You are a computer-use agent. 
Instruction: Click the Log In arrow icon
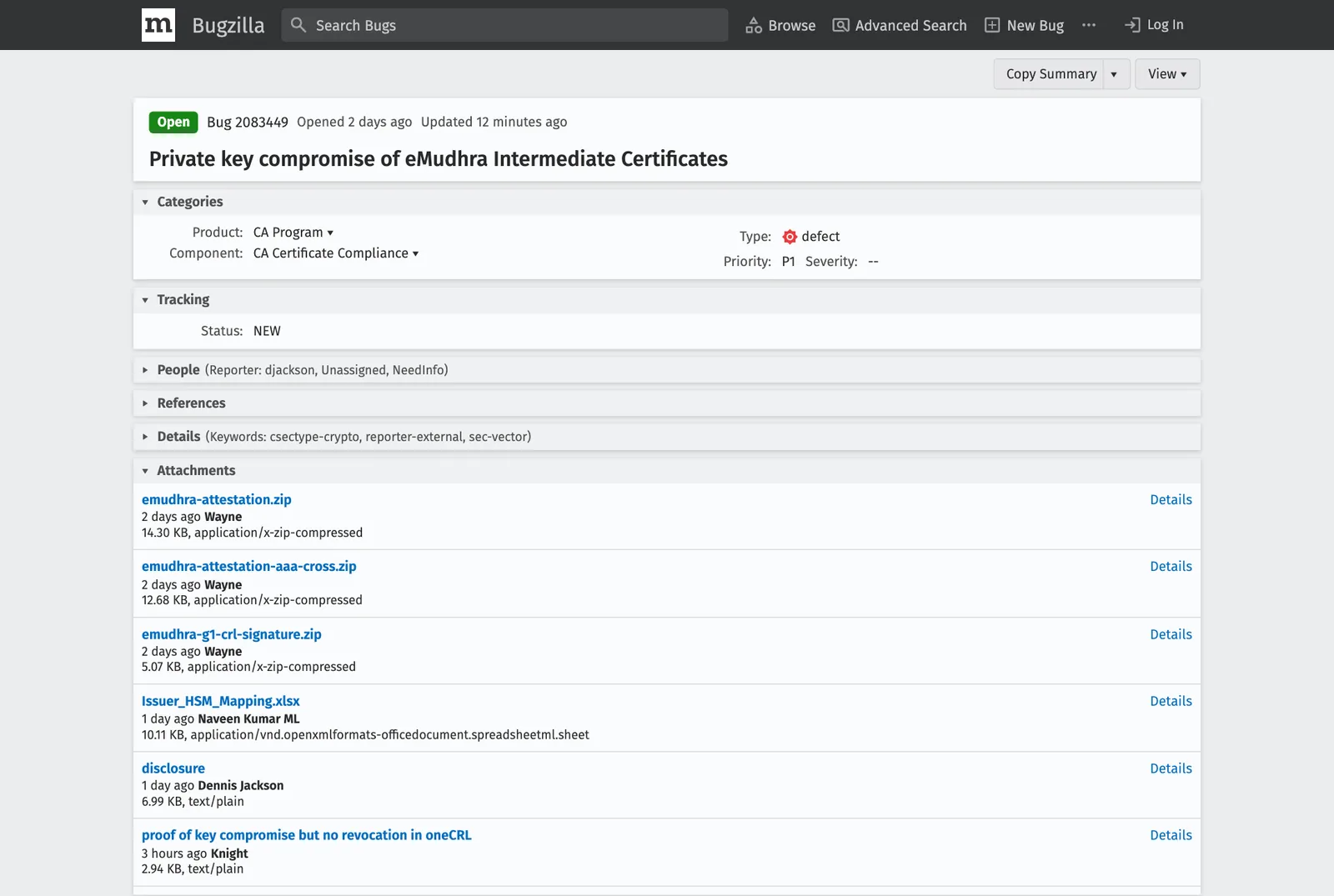pyautogui.click(x=1132, y=25)
